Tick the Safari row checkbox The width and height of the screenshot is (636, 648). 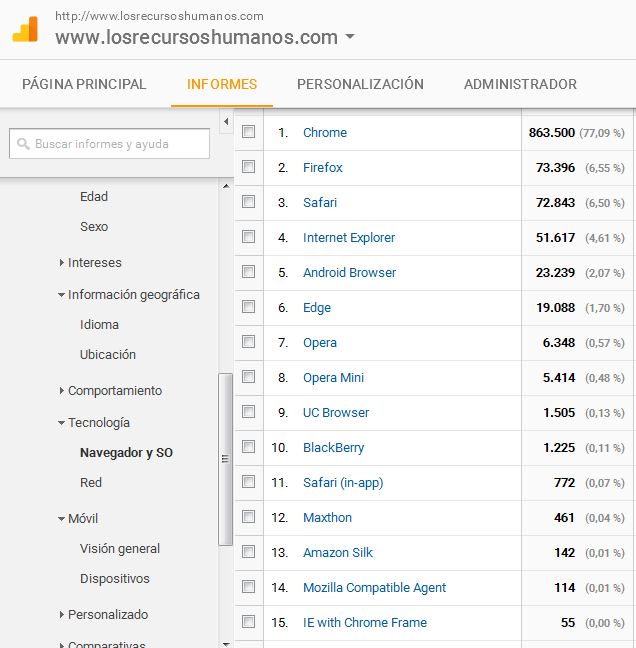[x=248, y=202]
